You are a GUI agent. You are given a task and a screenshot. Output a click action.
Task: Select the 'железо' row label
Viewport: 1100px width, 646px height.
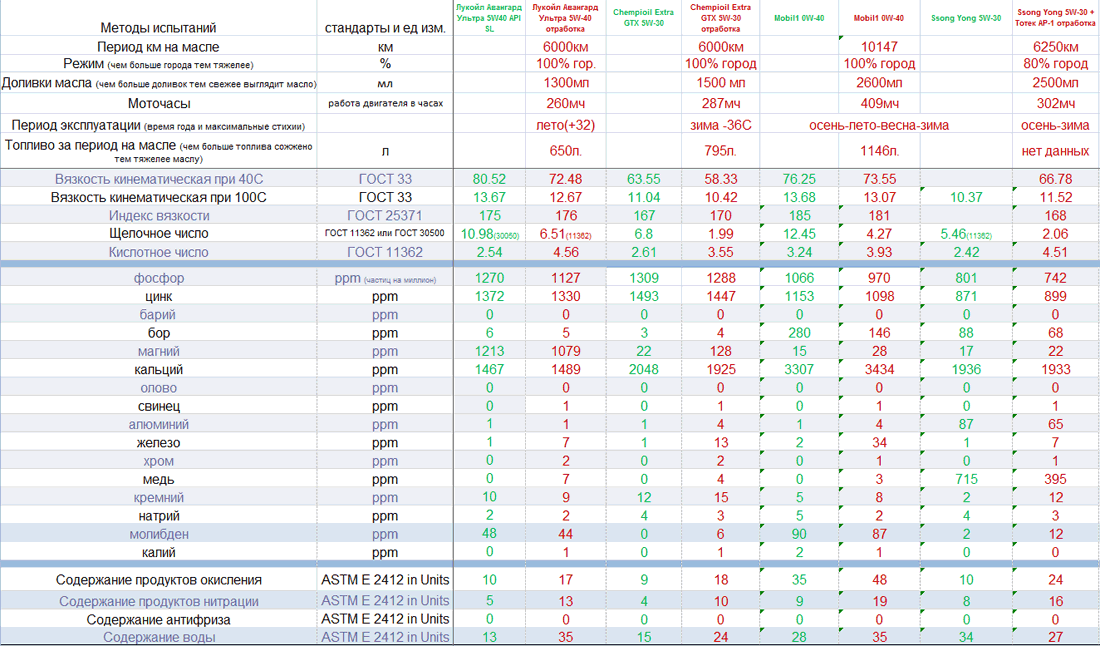[x=159, y=443]
